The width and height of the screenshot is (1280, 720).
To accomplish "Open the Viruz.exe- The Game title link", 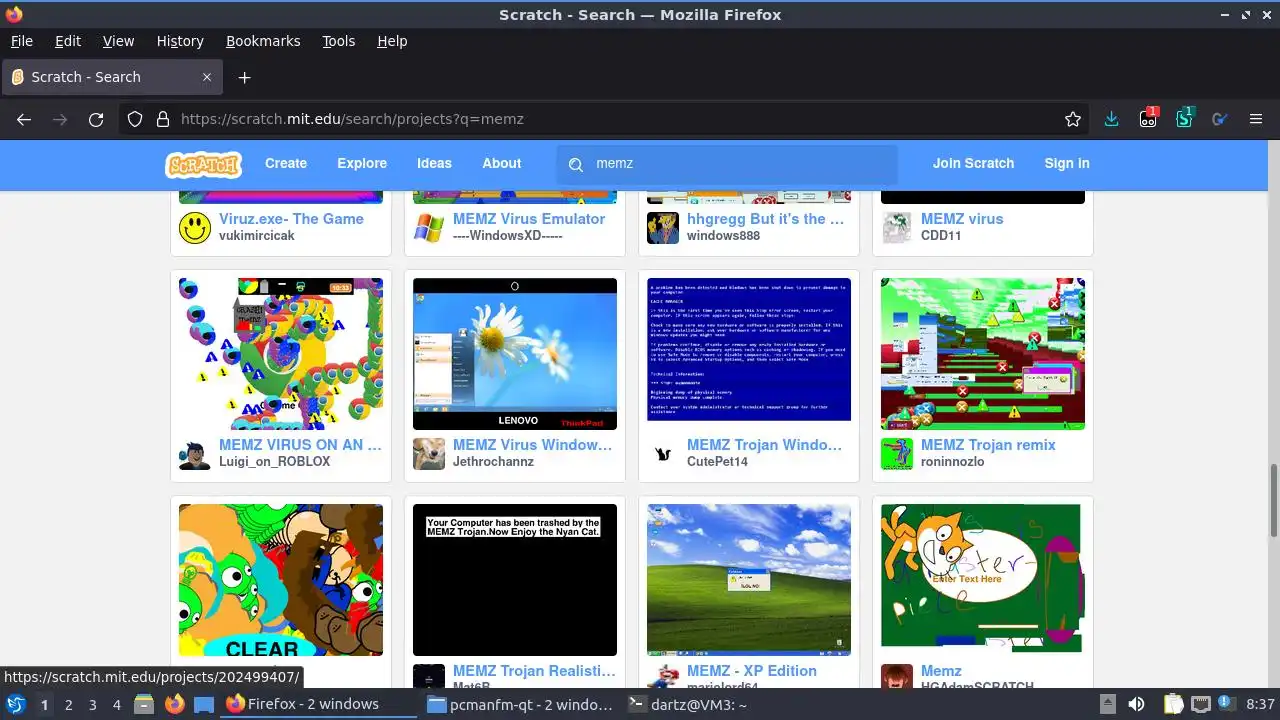I will 291,219.
